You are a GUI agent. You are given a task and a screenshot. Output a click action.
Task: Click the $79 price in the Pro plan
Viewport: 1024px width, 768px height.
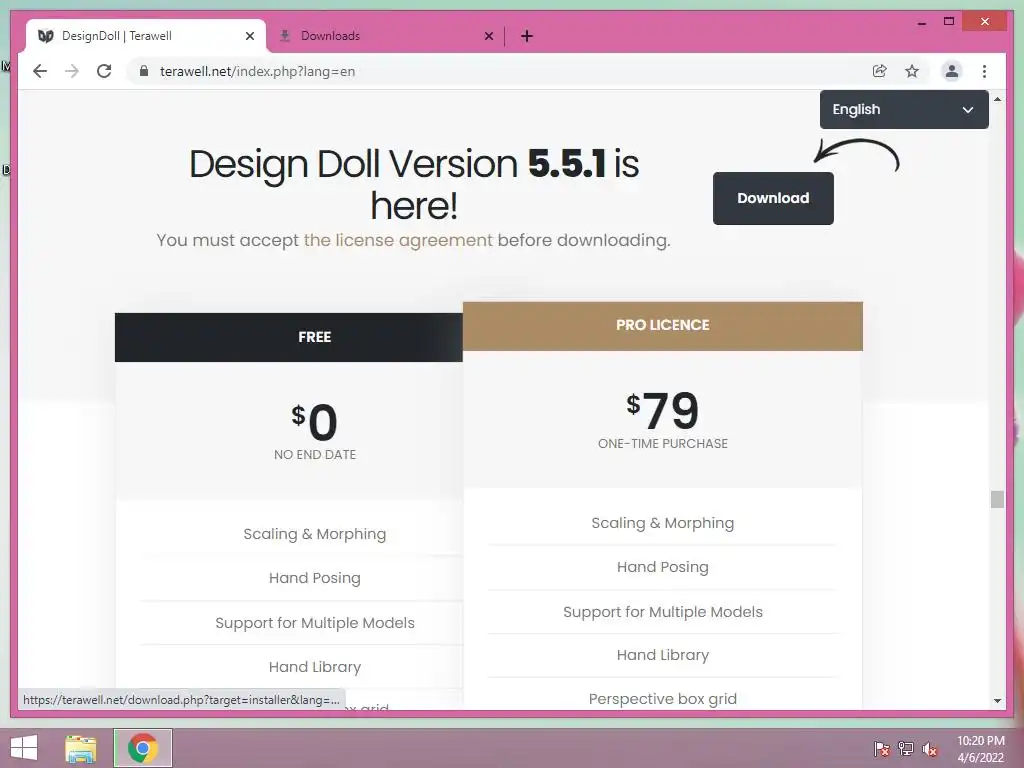click(663, 410)
